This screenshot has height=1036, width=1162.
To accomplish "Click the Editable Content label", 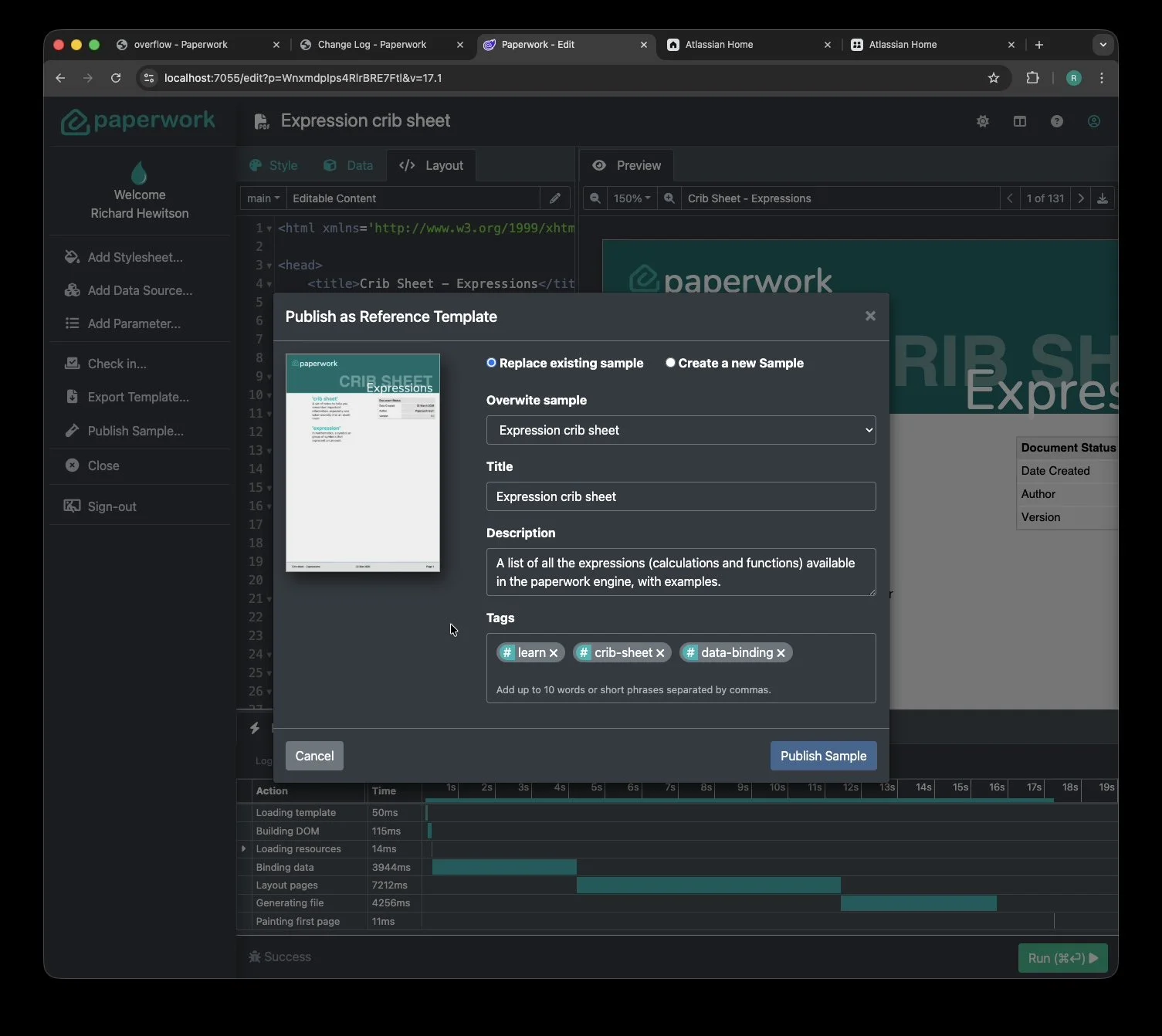I will pyautogui.click(x=334, y=198).
